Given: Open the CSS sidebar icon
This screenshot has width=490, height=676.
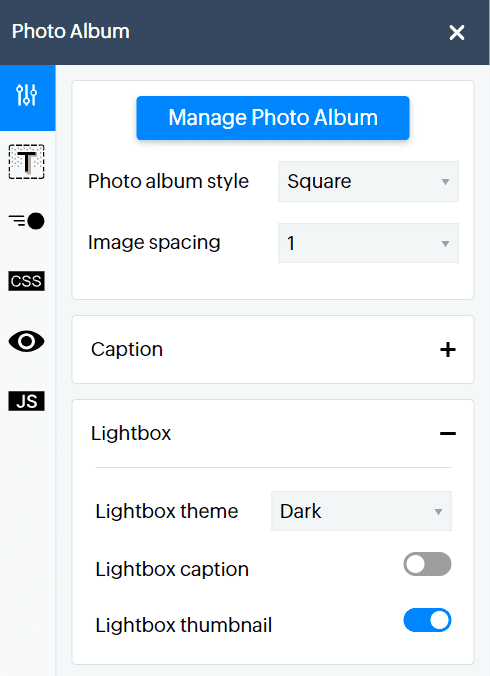Looking at the screenshot, I should click(x=26, y=281).
